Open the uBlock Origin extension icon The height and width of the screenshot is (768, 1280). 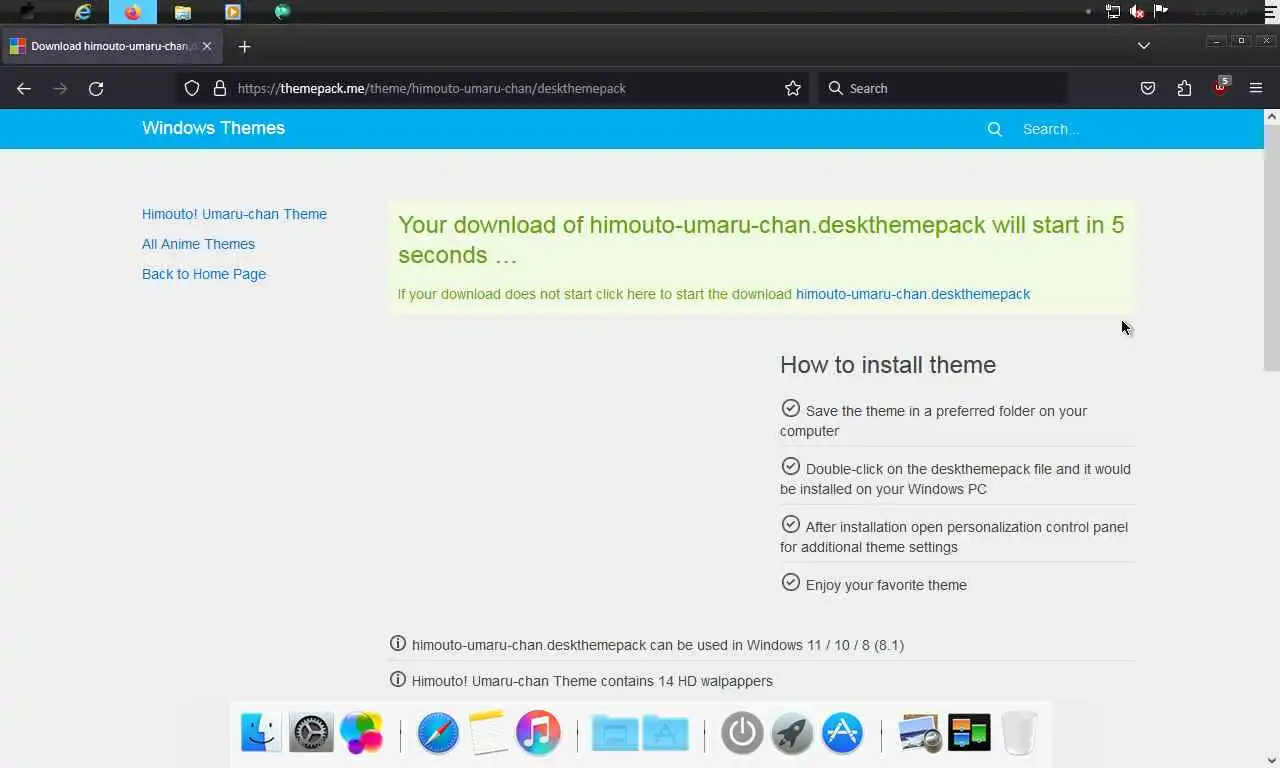tap(1220, 87)
